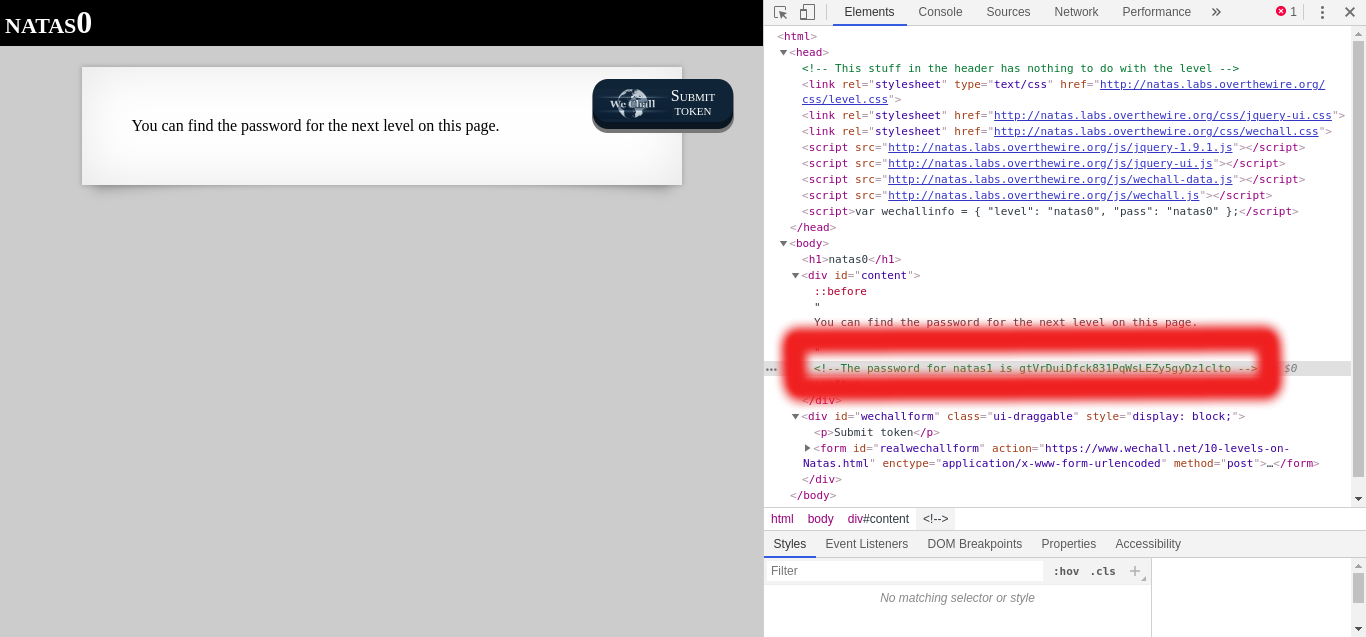Open the wechall-data.js script link

(x=1060, y=179)
